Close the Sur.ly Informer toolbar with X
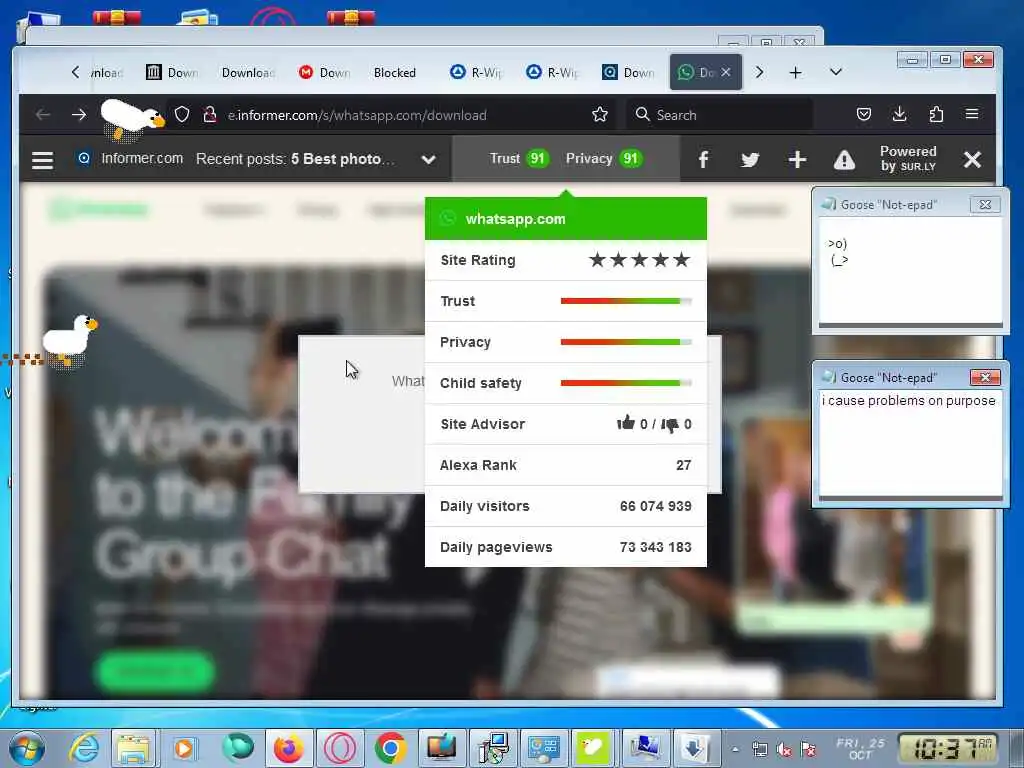 (972, 159)
